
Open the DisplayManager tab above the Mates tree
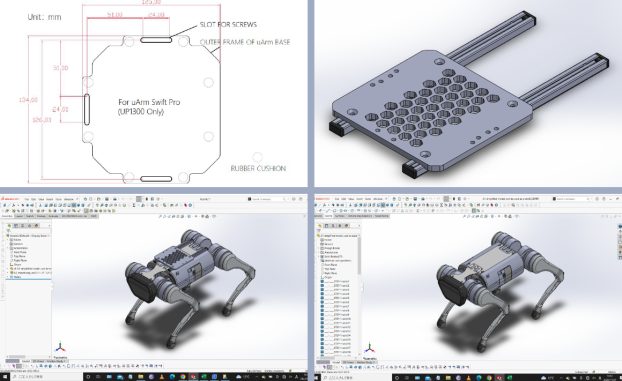[x=36, y=225]
